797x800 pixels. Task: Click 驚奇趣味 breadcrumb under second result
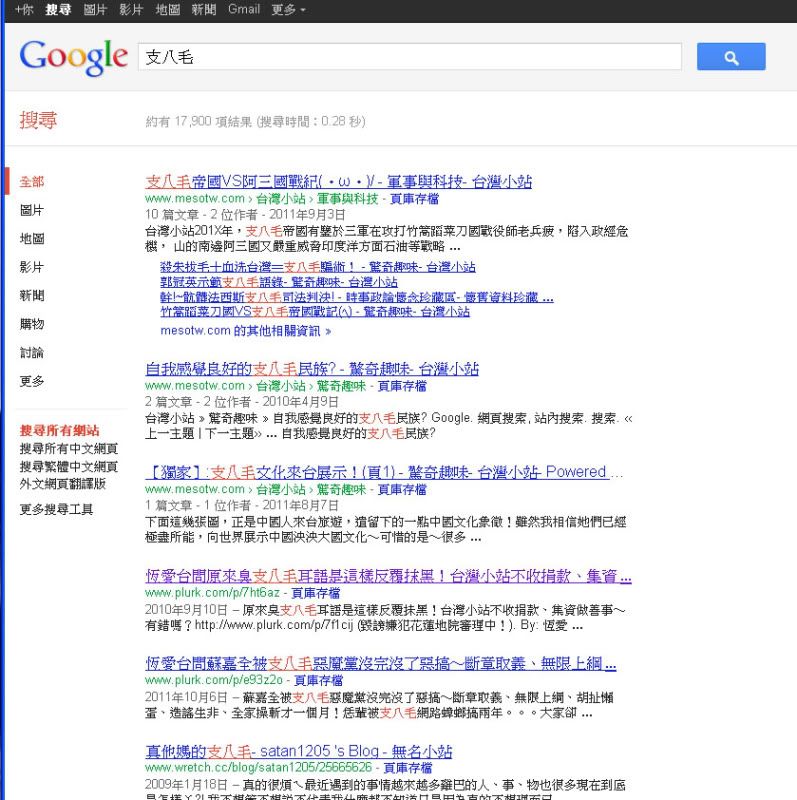pos(341,386)
